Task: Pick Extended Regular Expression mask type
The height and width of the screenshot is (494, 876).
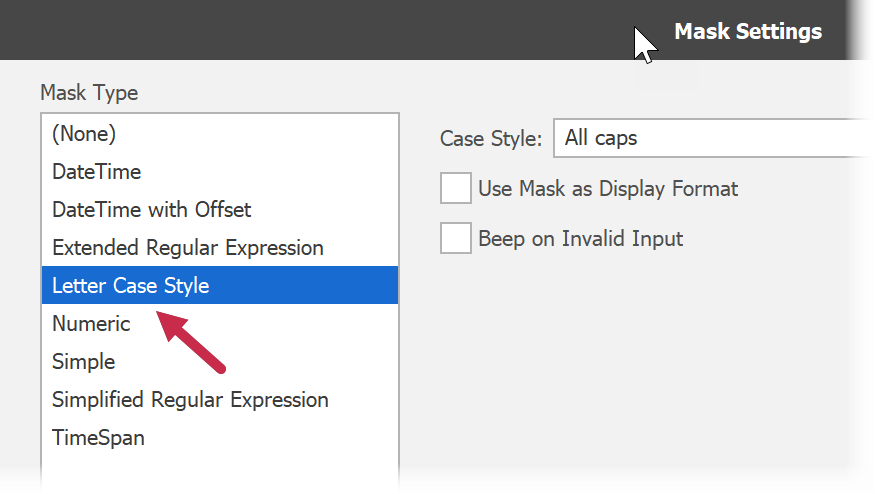Action: 188,247
